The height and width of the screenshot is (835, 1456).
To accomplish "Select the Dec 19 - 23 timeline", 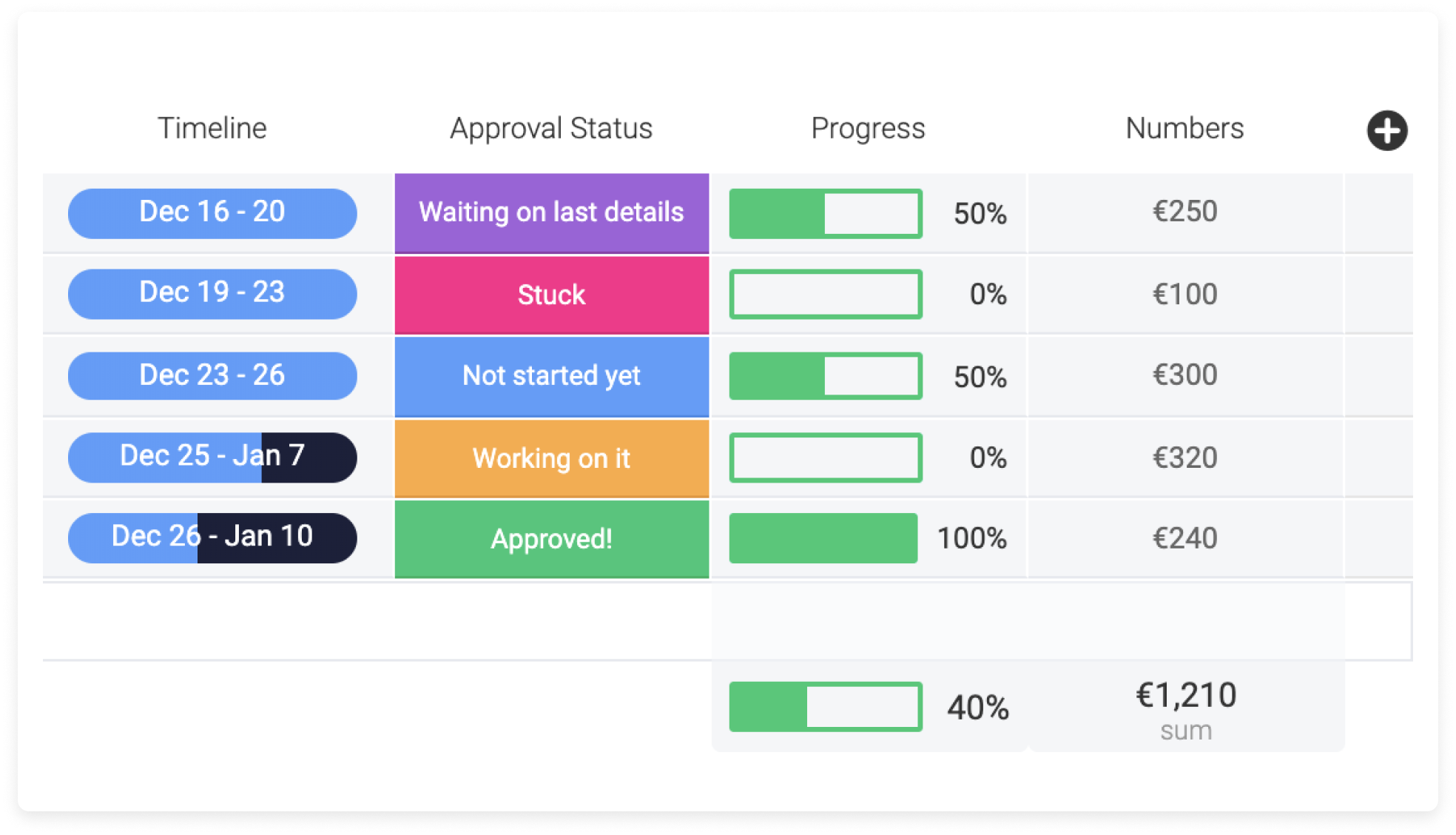I will [212, 294].
